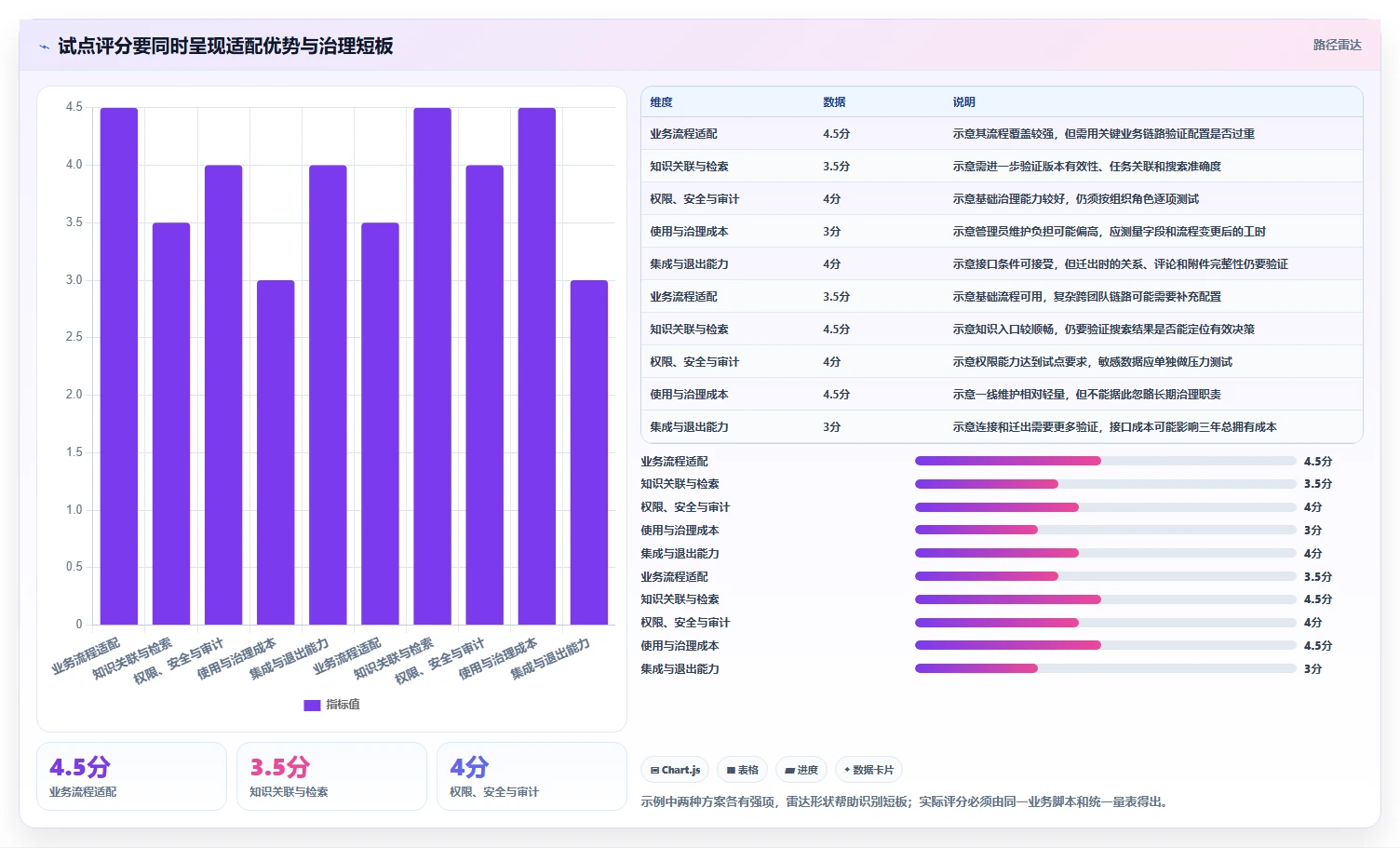Toggle the 指标值 legend swatch
The image size is (1400, 848).
(x=312, y=705)
